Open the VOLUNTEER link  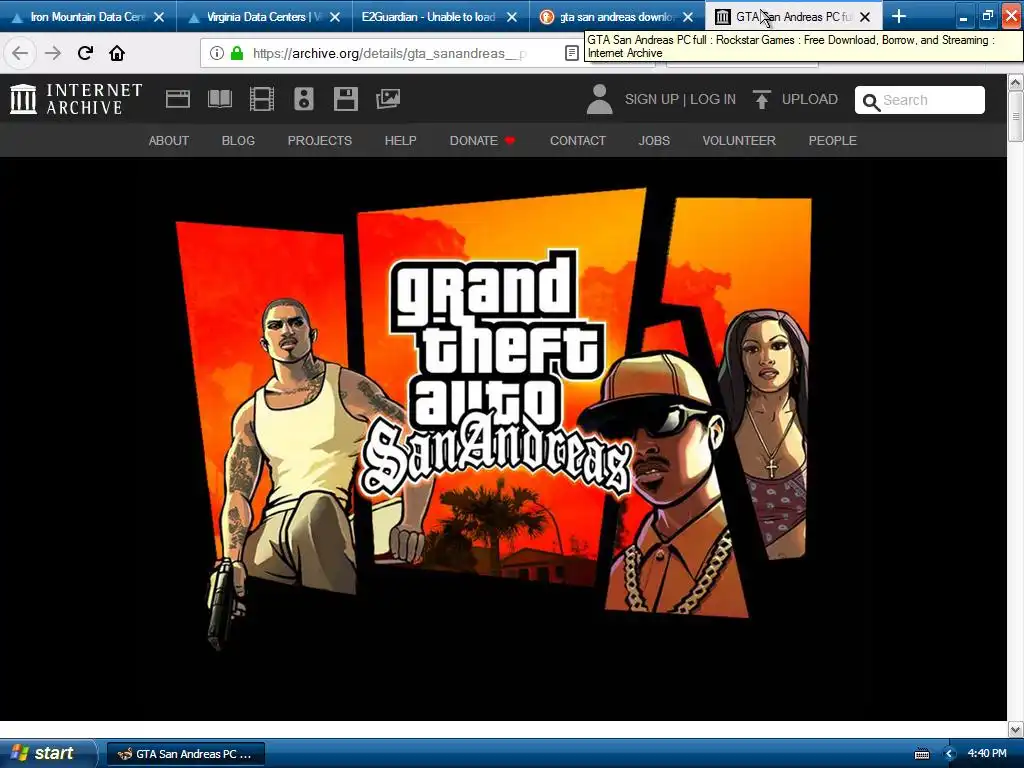click(x=739, y=140)
